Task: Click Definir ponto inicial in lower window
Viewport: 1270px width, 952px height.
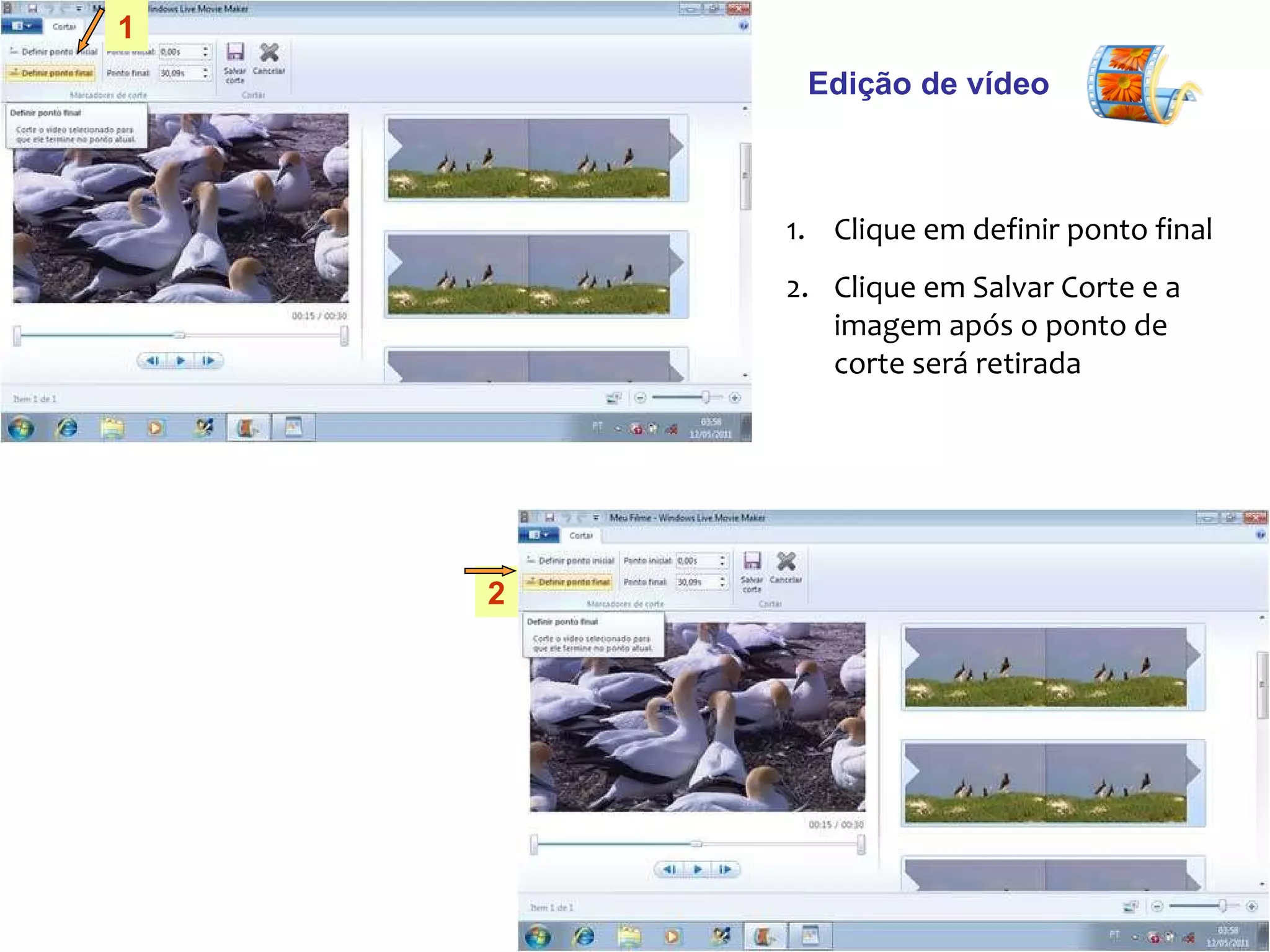Action: (571, 560)
